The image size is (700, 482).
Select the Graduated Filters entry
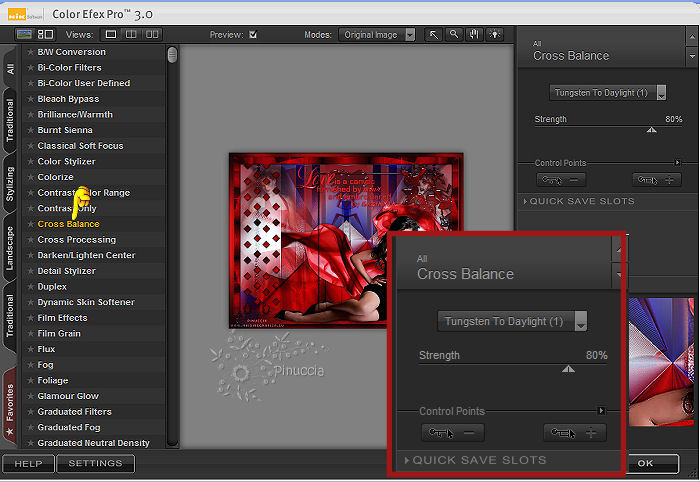[75, 411]
